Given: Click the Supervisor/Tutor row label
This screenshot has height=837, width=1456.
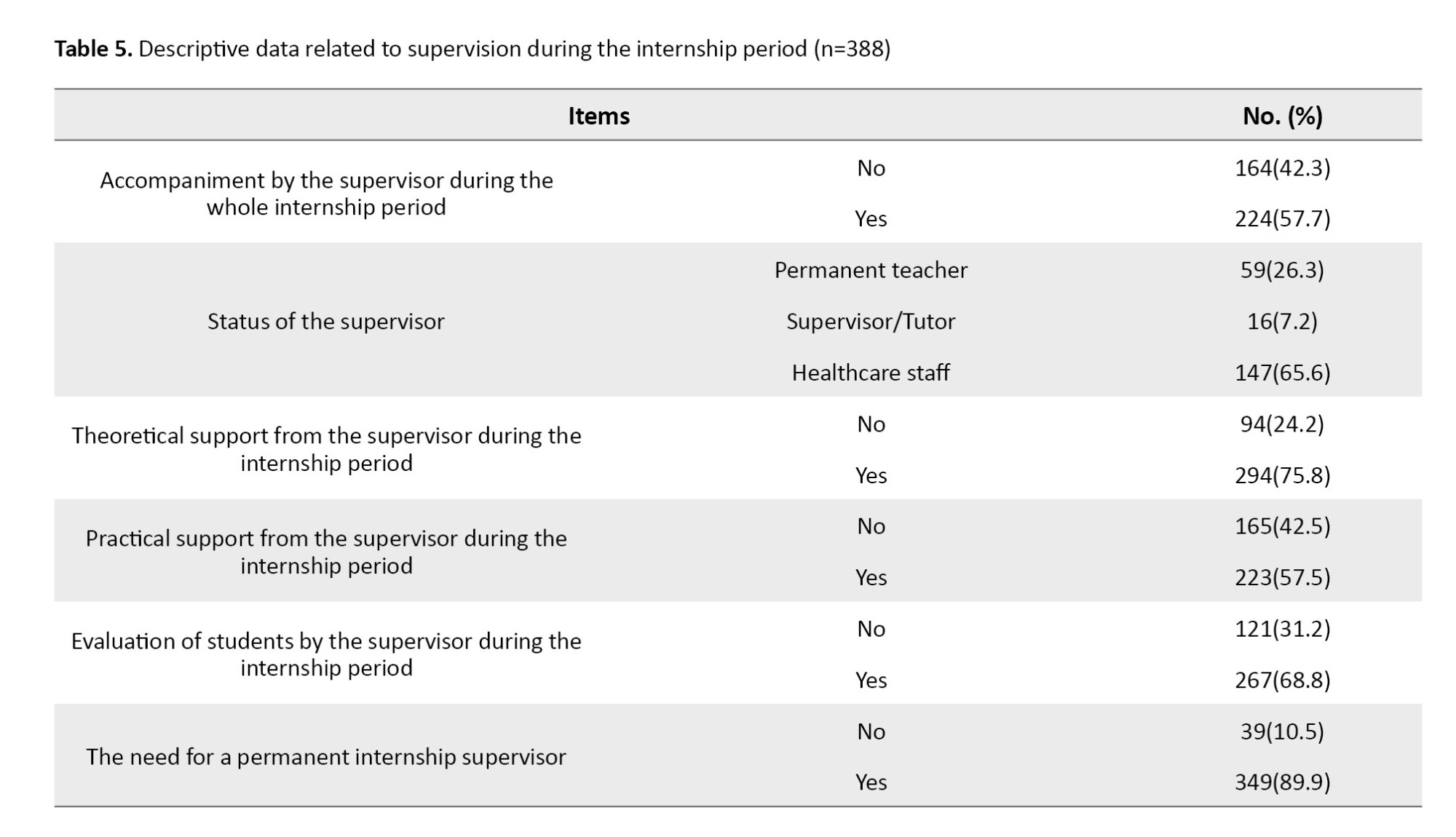Looking at the screenshot, I should [871, 321].
